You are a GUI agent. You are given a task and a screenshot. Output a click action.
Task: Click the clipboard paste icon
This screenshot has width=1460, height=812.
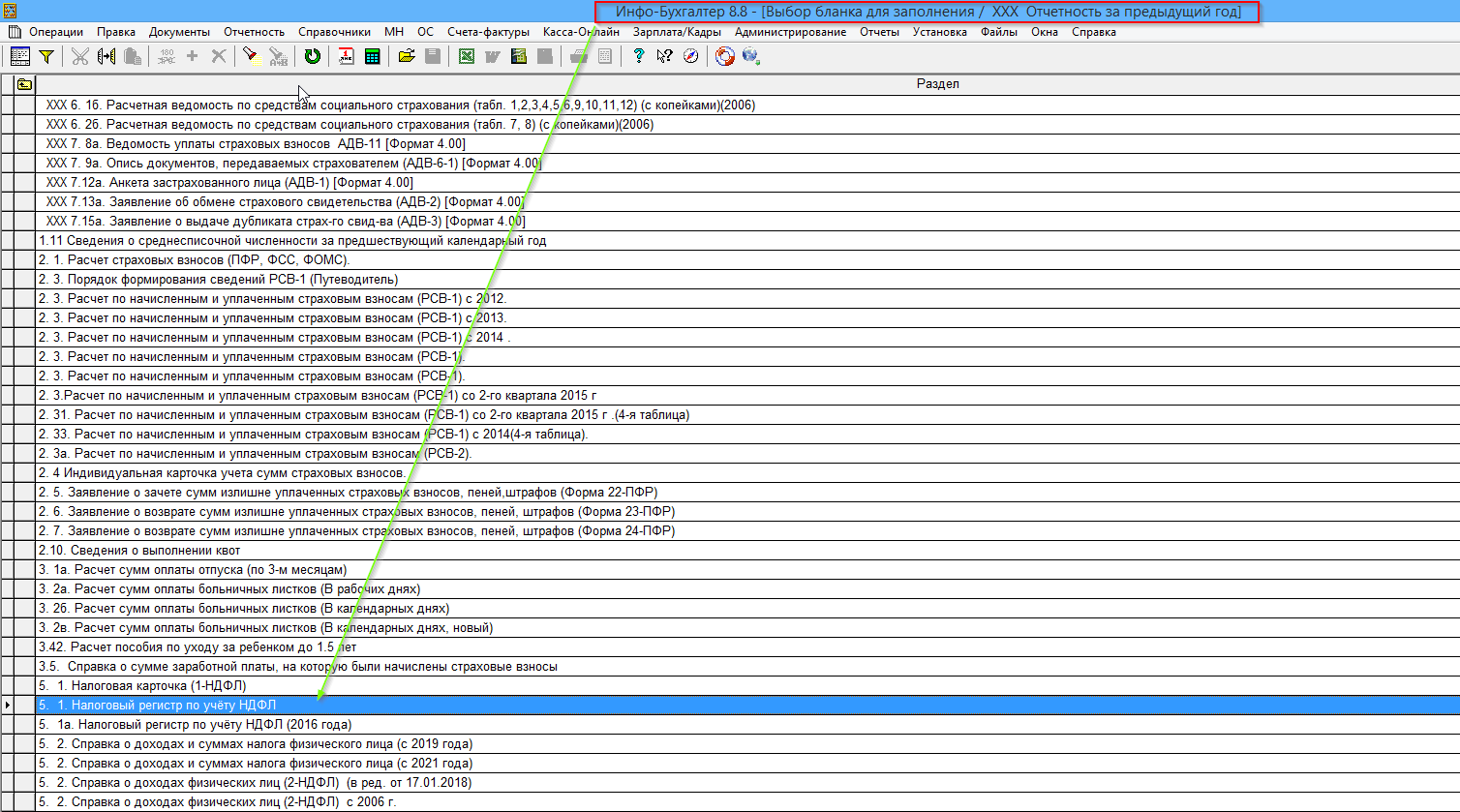(x=133, y=57)
